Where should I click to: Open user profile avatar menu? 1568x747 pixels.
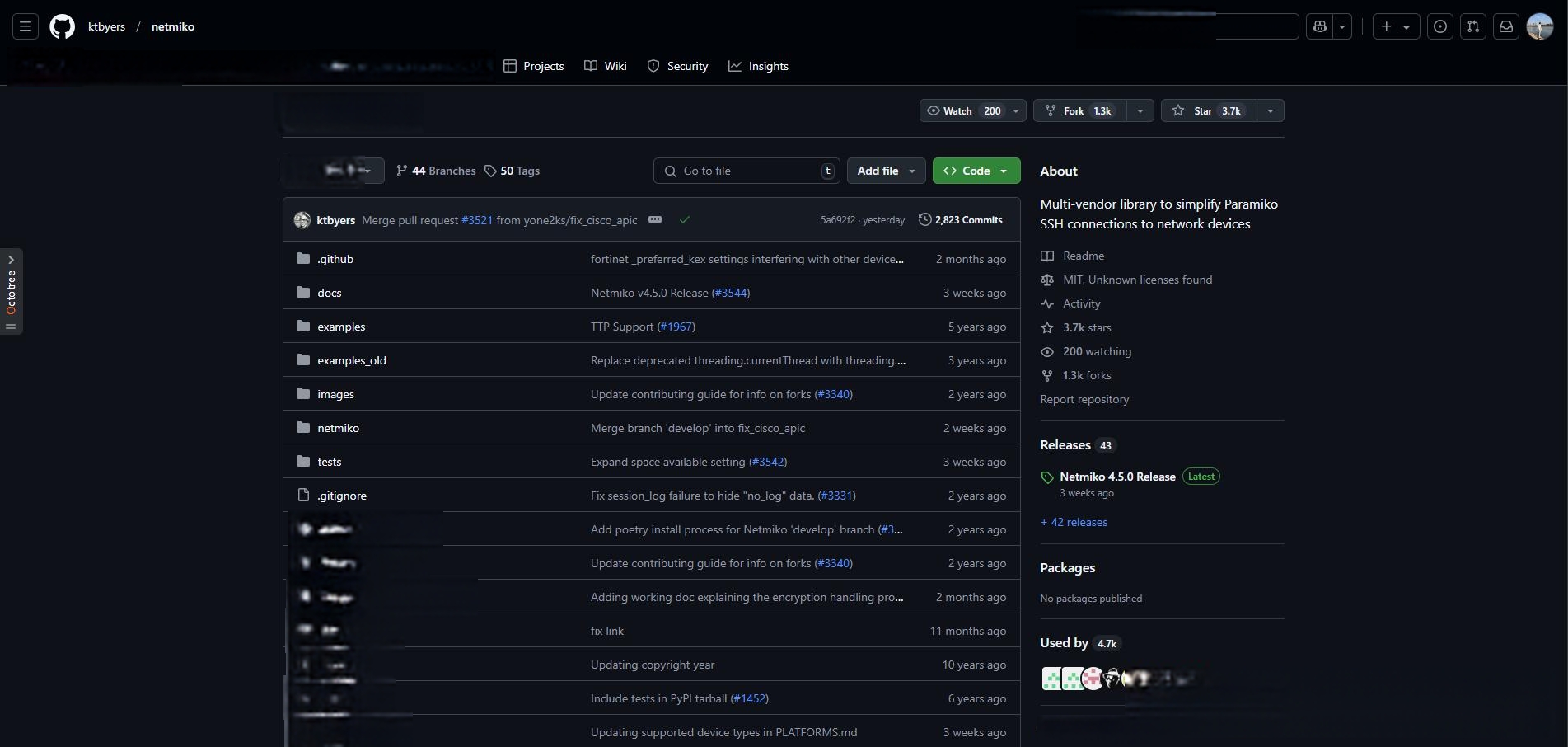[x=1540, y=26]
